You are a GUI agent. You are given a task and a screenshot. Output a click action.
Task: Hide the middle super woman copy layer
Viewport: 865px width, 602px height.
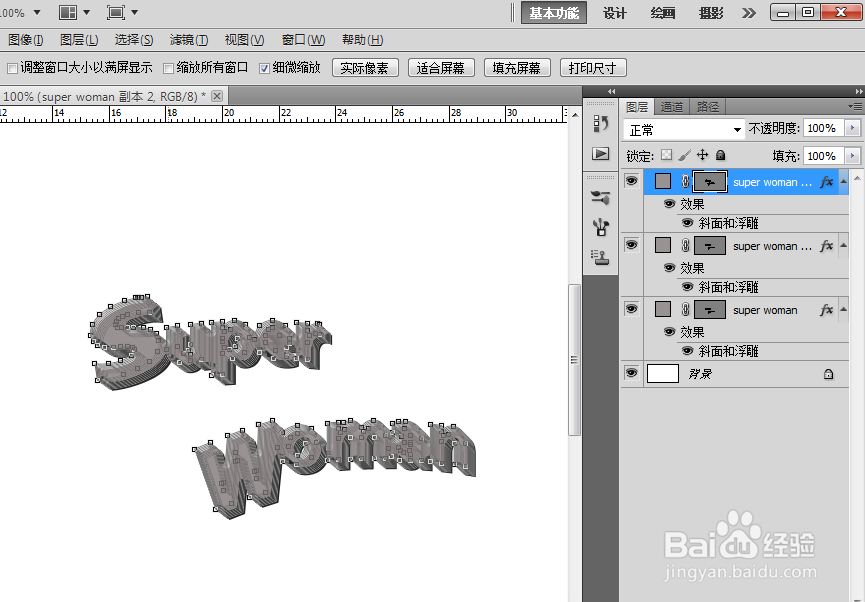click(632, 245)
